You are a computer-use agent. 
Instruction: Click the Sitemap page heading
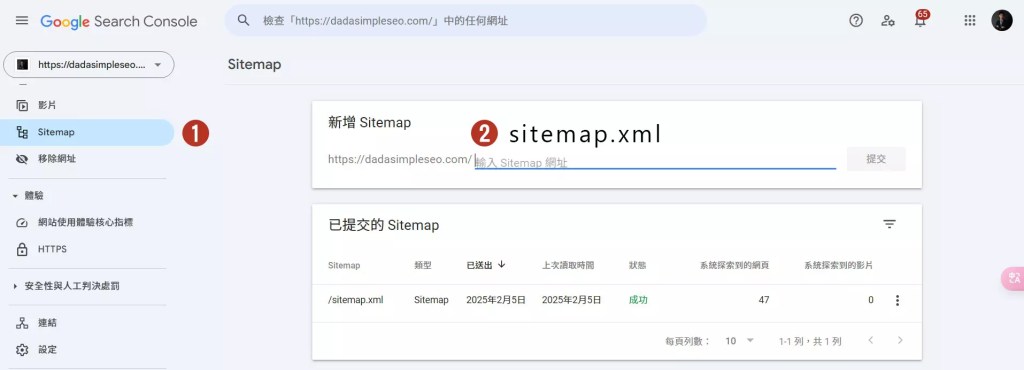pos(255,65)
